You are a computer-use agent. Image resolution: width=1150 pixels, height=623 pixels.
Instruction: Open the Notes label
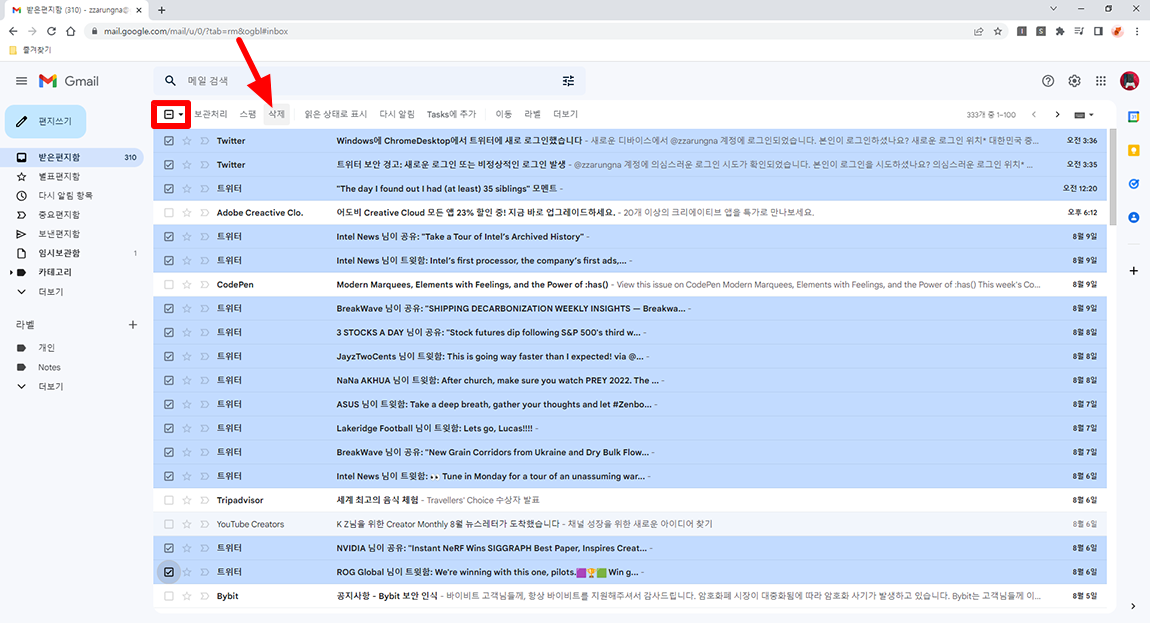[x=49, y=367]
